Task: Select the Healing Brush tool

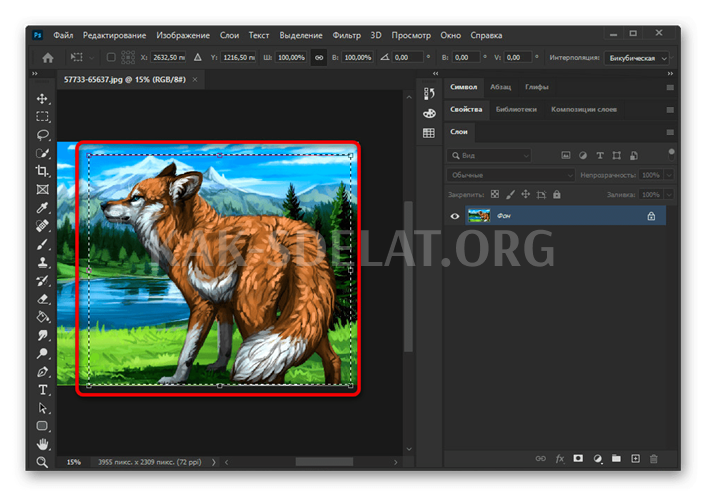Action: (42, 225)
